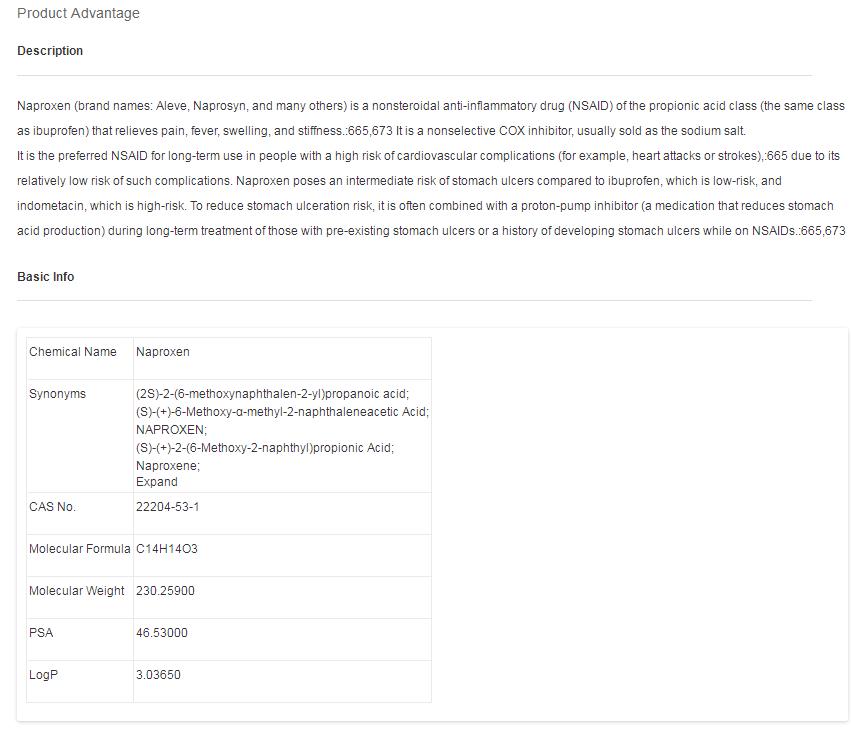Viewport: 851px width, 729px height.
Task: Select the CAS number 22204-53-1
Action: 167,507
